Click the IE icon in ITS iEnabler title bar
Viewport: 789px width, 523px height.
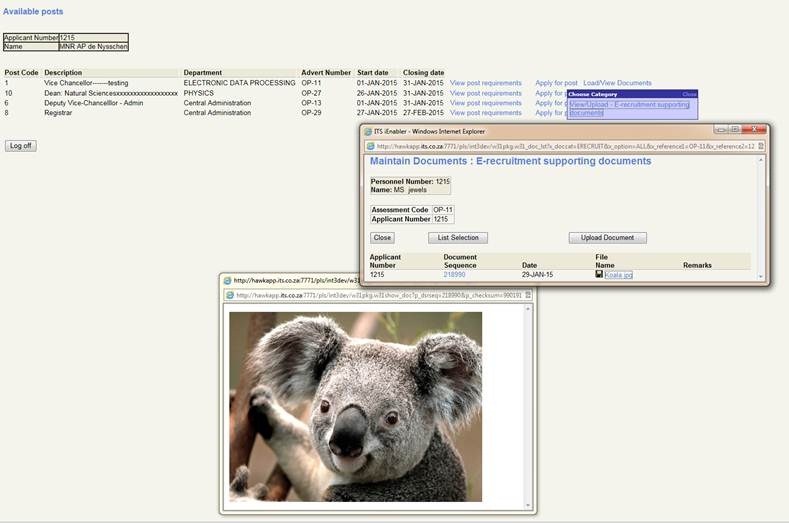coord(368,131)
